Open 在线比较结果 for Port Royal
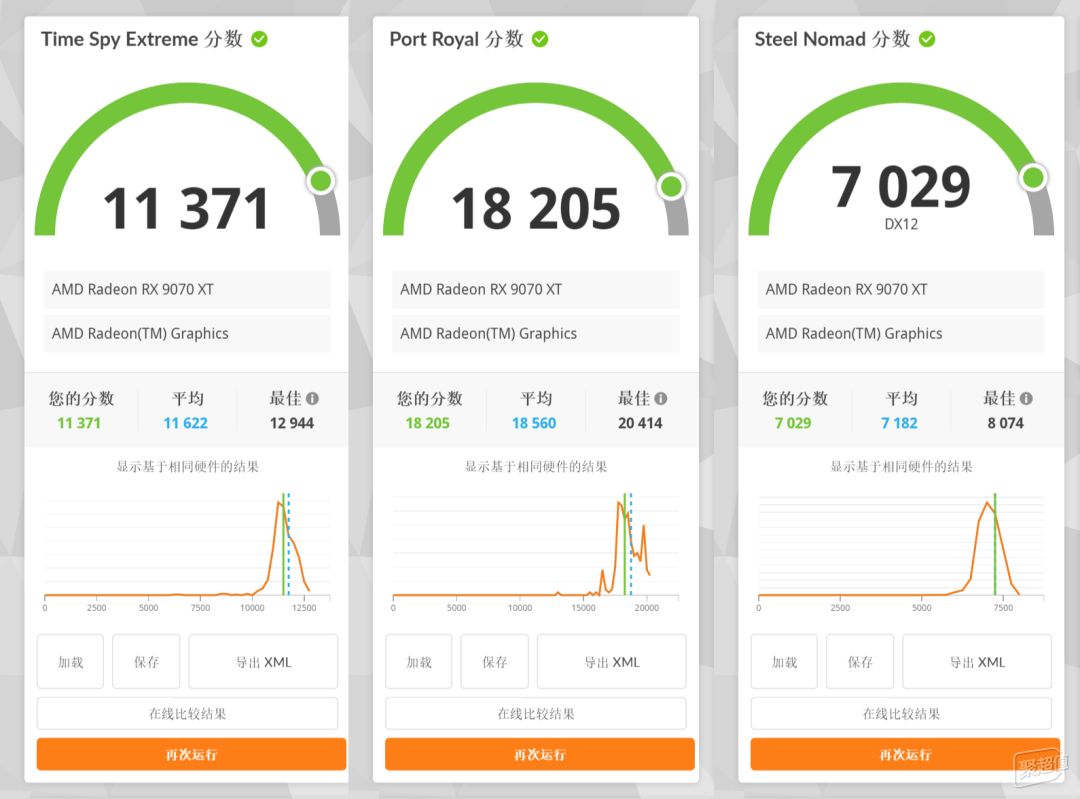 (536, 714)
